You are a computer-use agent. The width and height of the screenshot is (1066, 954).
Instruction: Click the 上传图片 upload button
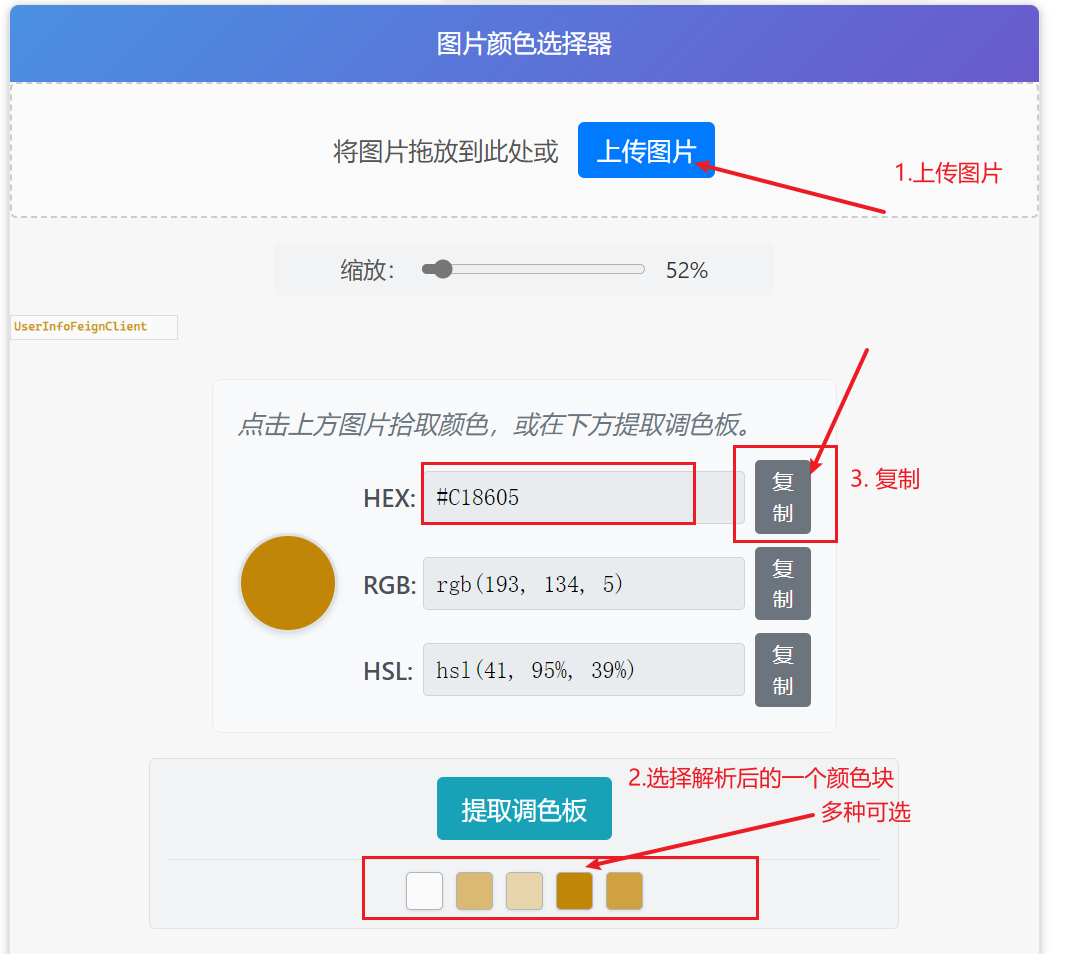click(646, 151)
